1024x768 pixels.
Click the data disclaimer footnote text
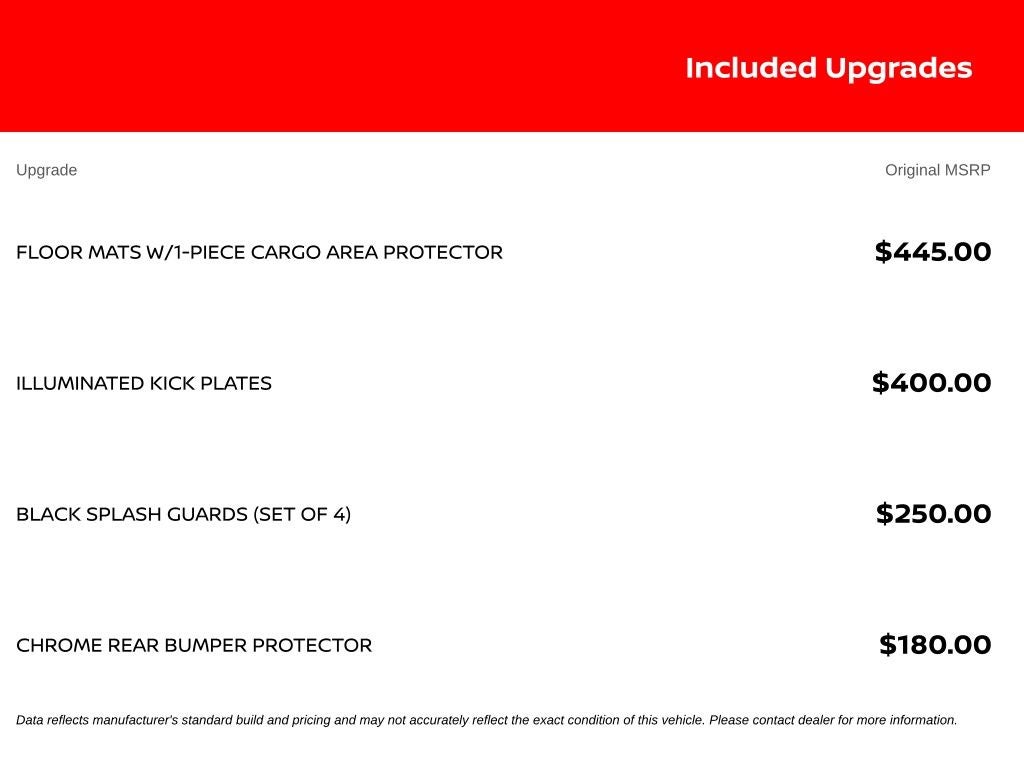tap(487, 720)
